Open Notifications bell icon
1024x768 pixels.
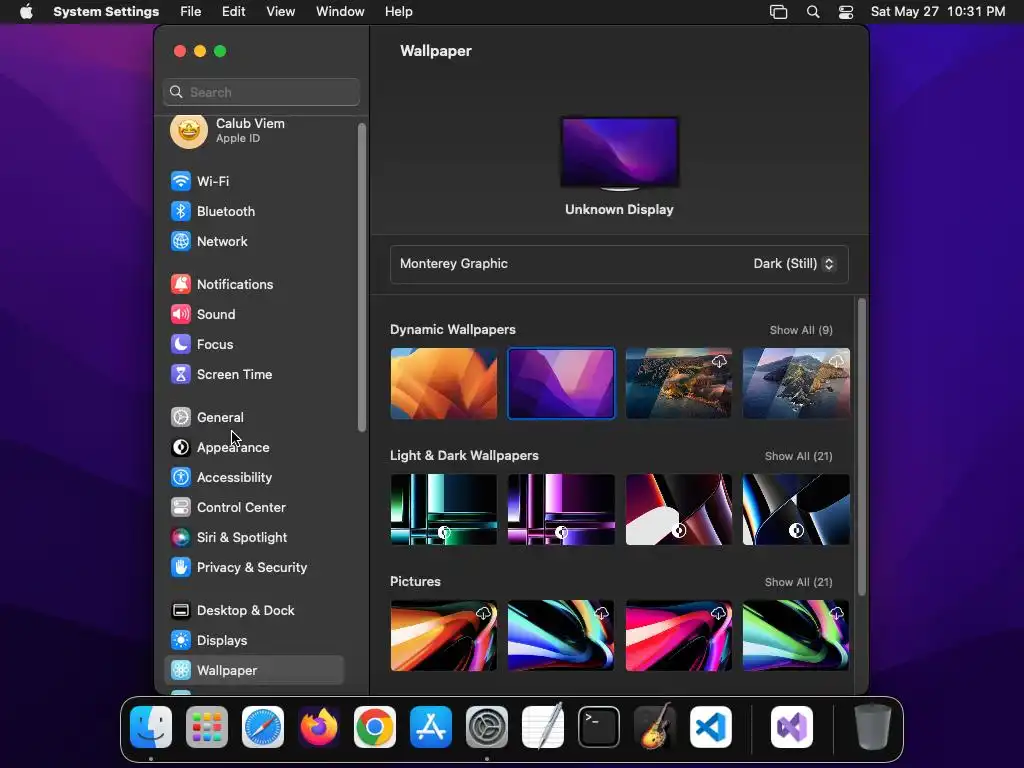click(x=181, y=284)
